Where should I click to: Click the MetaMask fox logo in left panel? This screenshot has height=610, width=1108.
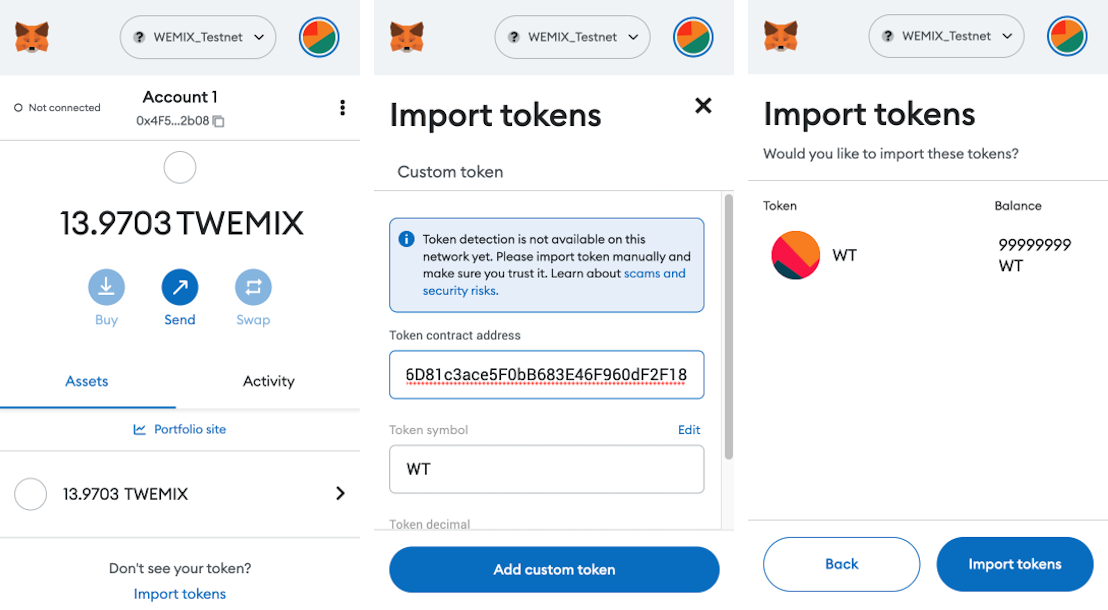click(32, 38)
